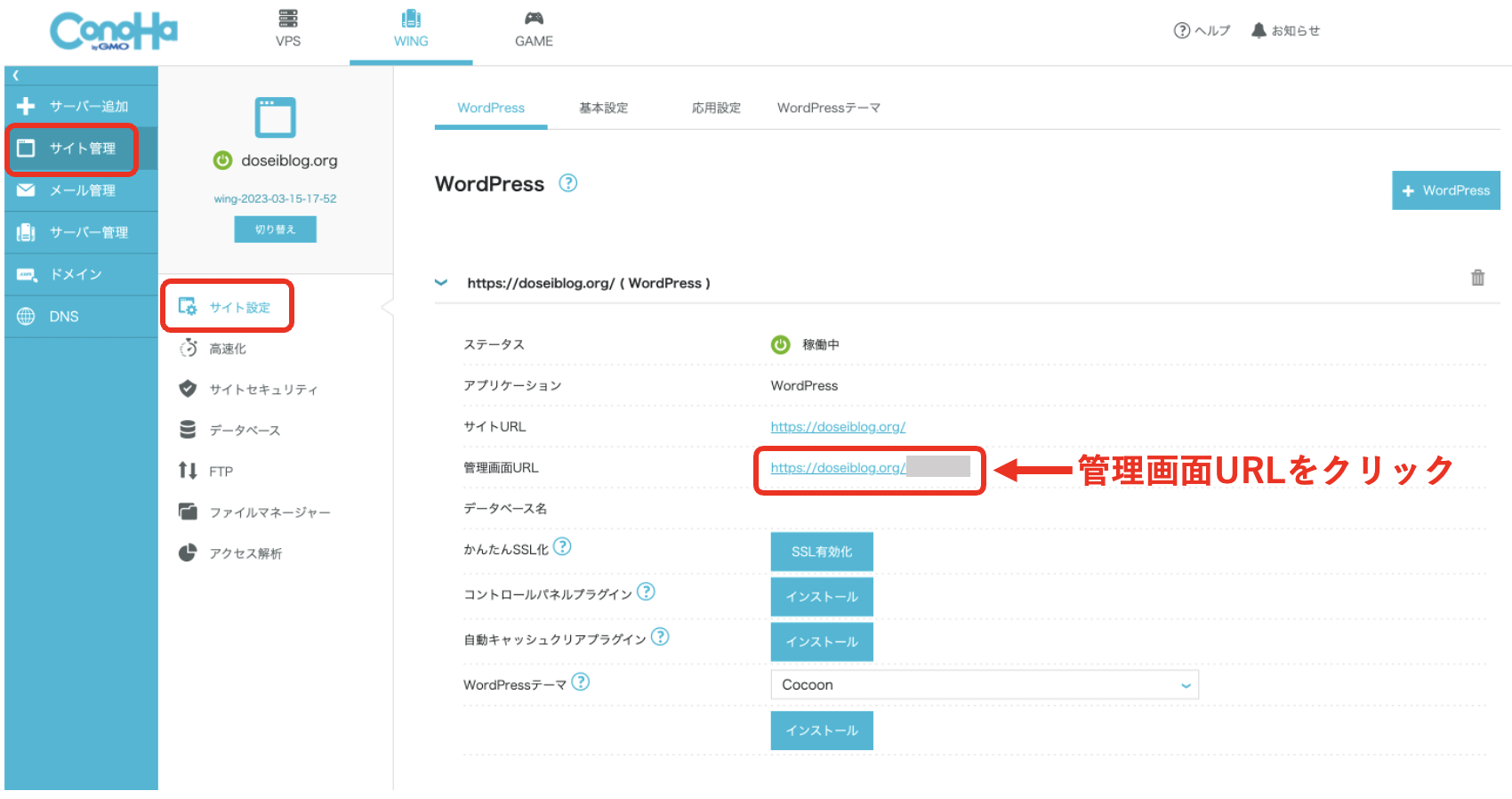Open help via the question mark icon
1512x799 pixels.
point(1182,30)
